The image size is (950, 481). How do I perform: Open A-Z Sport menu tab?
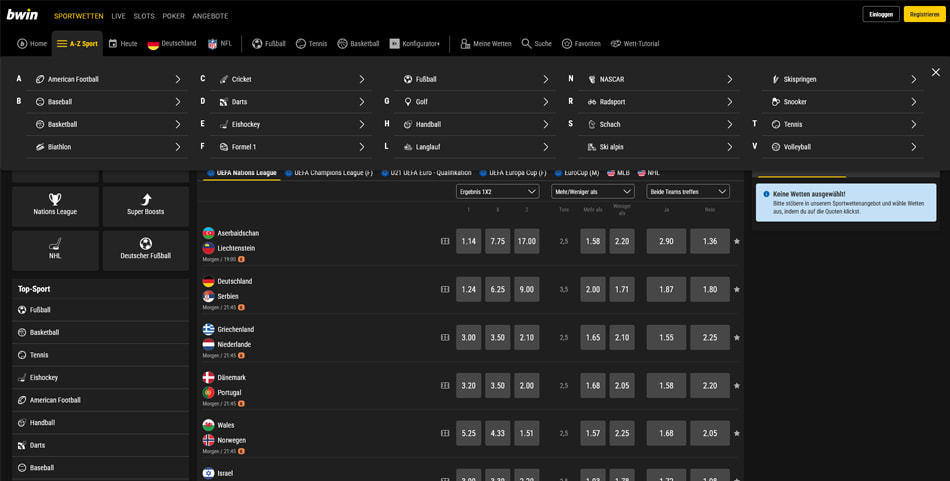click(77, 44)
